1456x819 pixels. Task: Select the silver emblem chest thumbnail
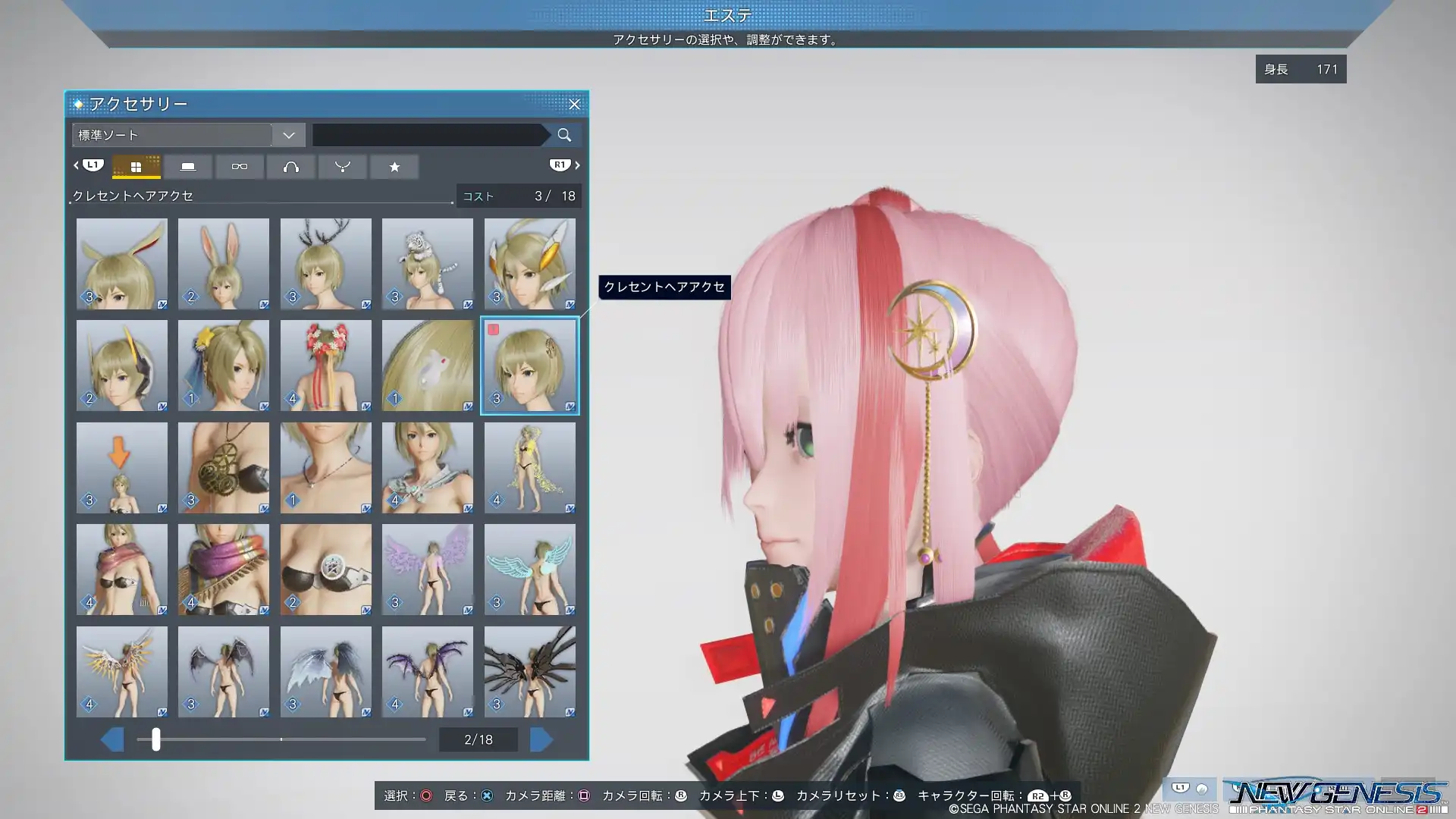tap(326, 570)
